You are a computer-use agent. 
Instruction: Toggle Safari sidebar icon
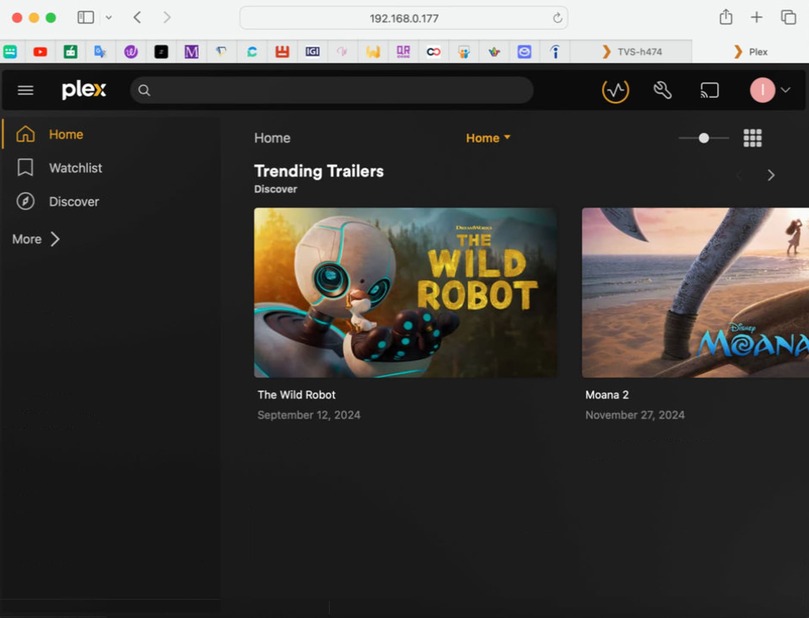(x=86, y=18)
